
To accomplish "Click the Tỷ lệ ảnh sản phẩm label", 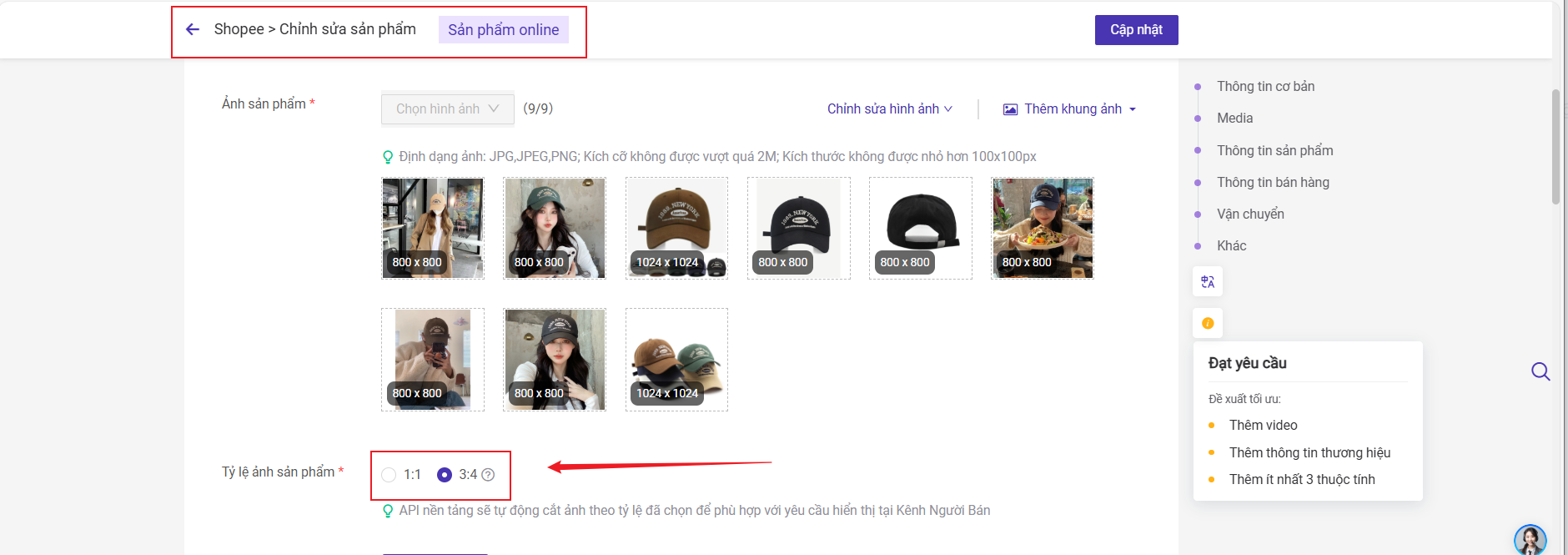I will coord(278,472).
